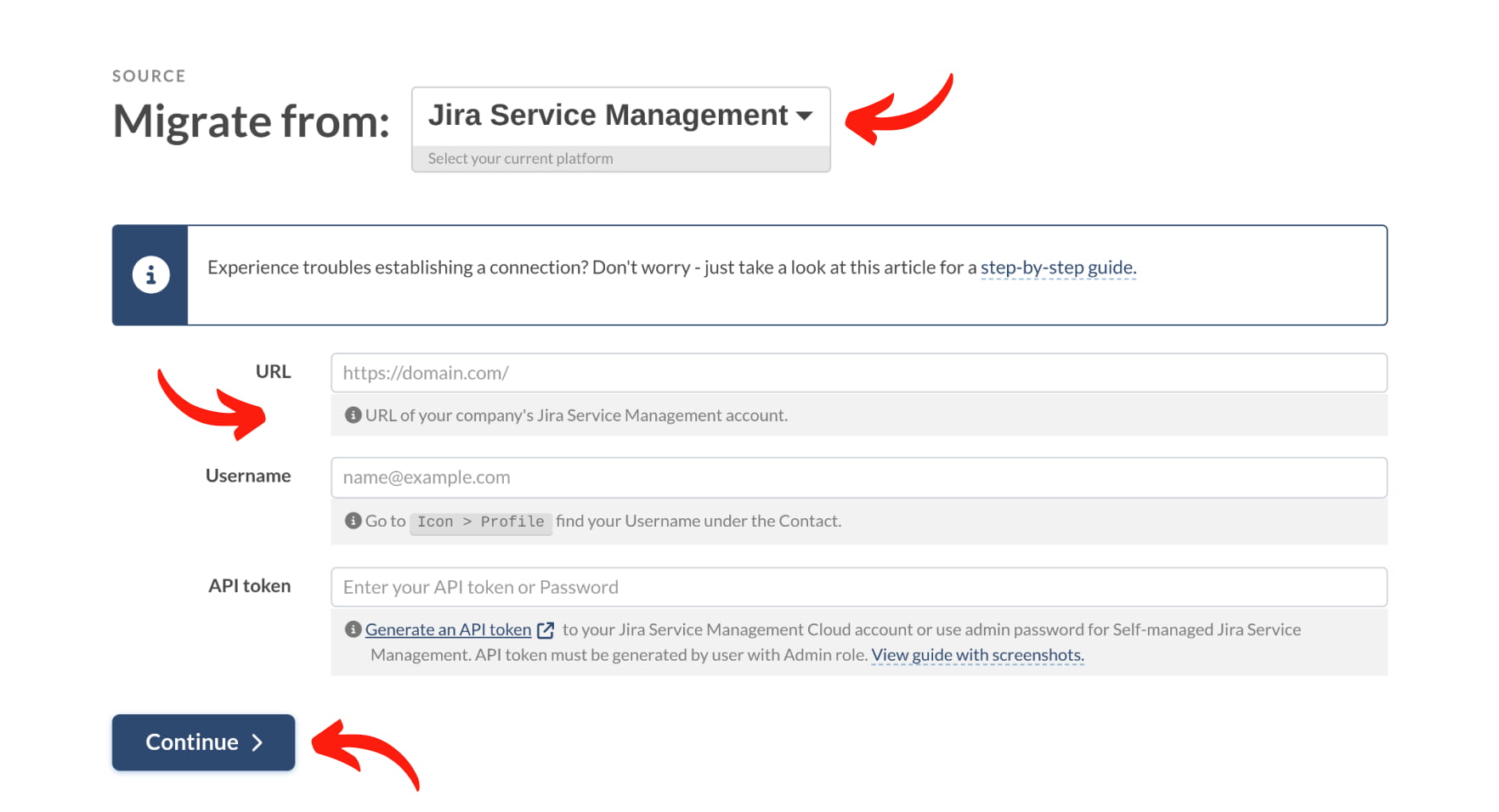Click the Continue button
This screenshot has width=1499, height=812.
pos(203,742)
